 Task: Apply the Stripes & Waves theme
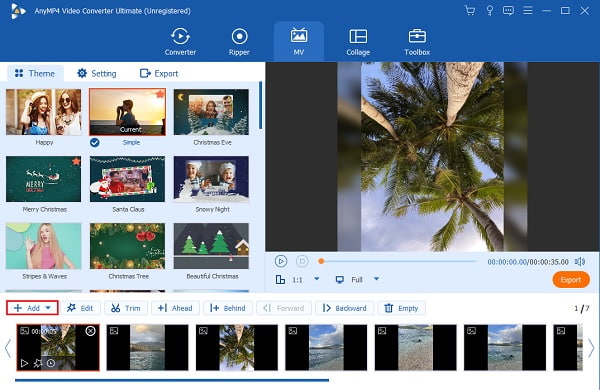[x=44, y=246]
